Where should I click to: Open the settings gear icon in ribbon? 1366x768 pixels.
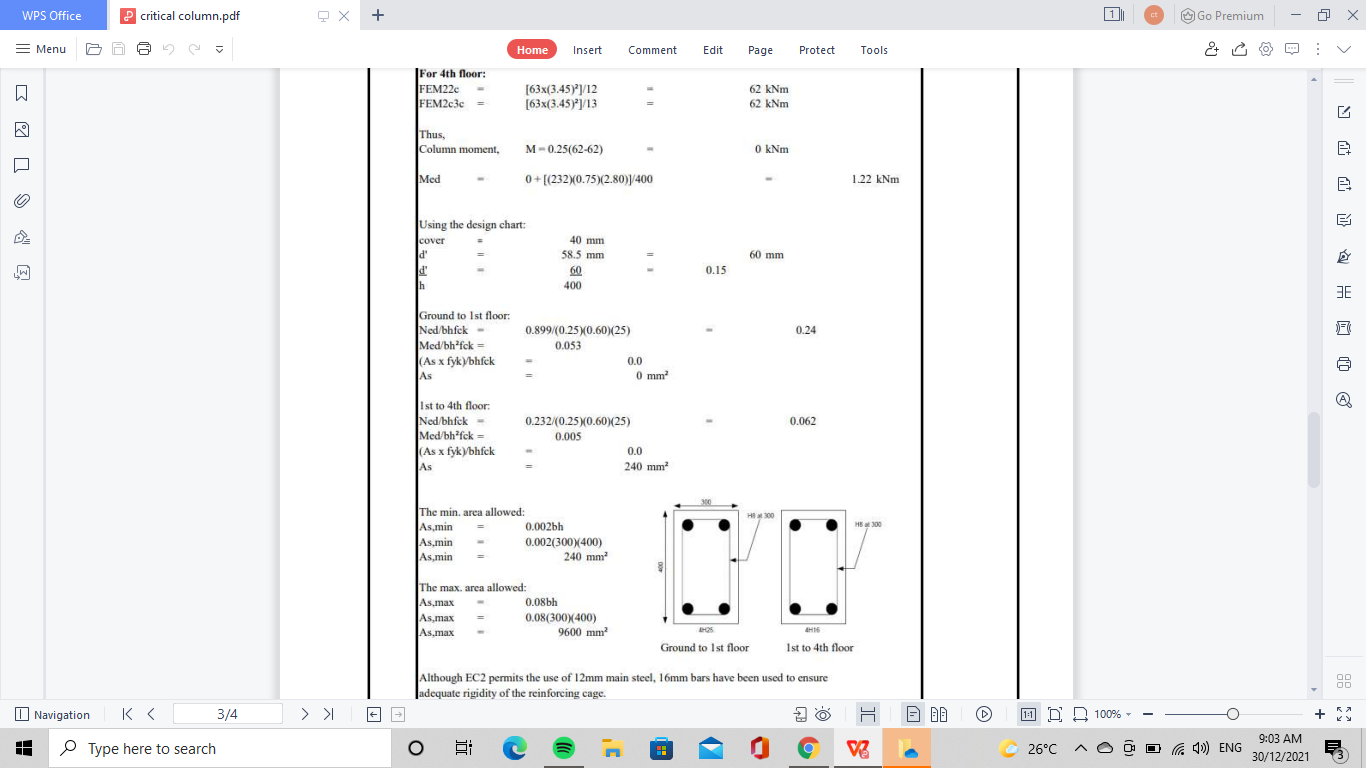click(x=1266, y=49)
